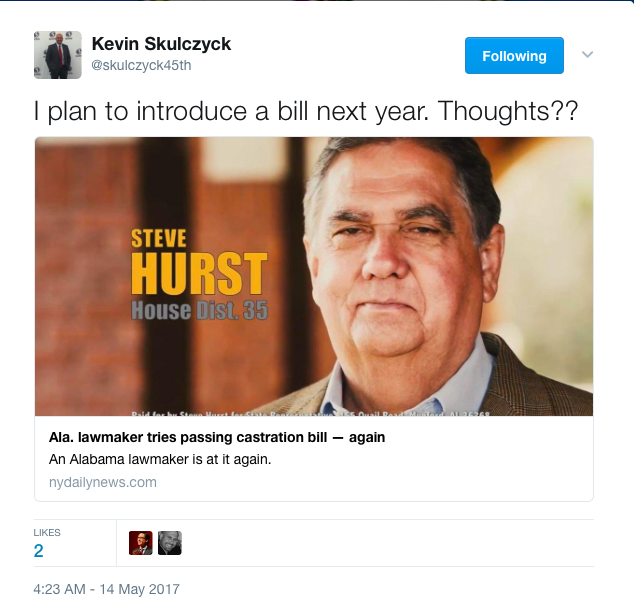View second liker's grayscale avatar
Image resolution: width=634 pixels, height=600 pixels.
[x=170, y=543]
